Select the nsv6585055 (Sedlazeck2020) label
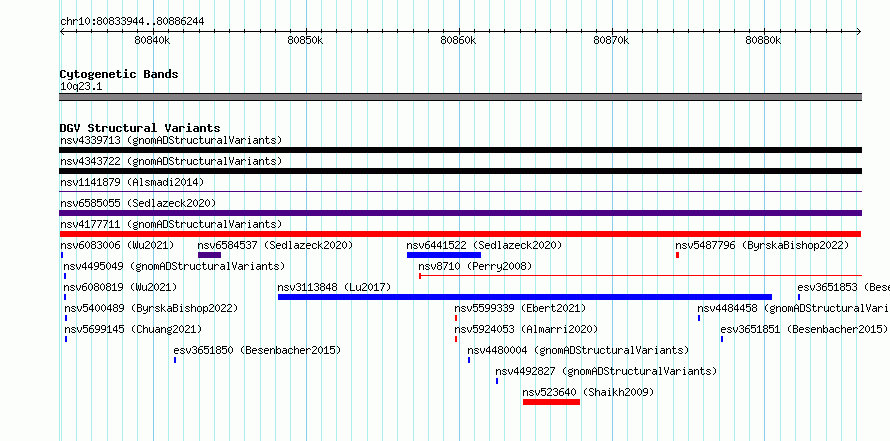This screenshot has height=441, width=890. [138, 203]
